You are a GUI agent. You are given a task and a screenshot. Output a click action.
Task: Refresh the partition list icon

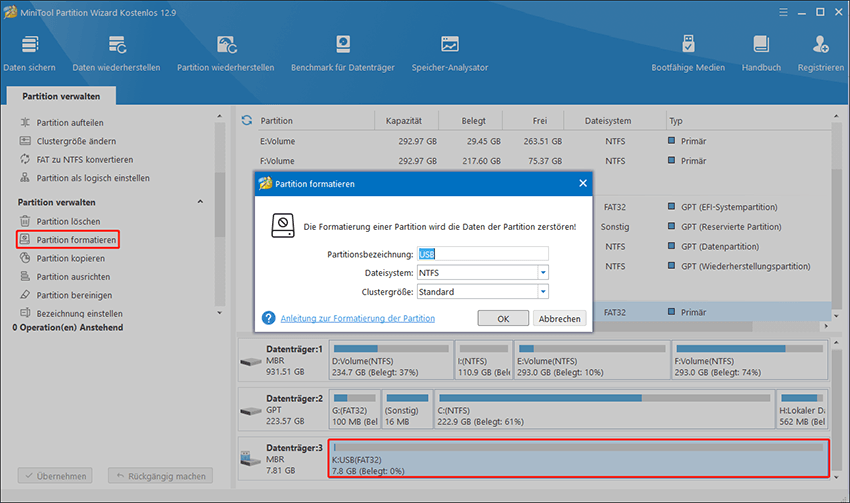247,120
